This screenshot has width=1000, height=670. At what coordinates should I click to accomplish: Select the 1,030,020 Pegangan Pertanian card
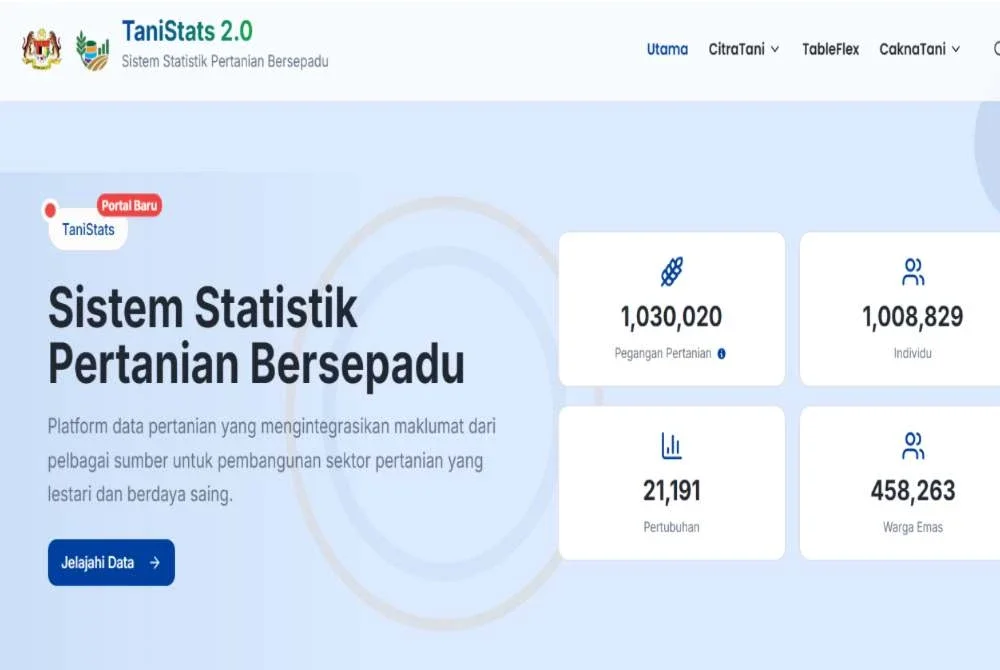(672, 308)
